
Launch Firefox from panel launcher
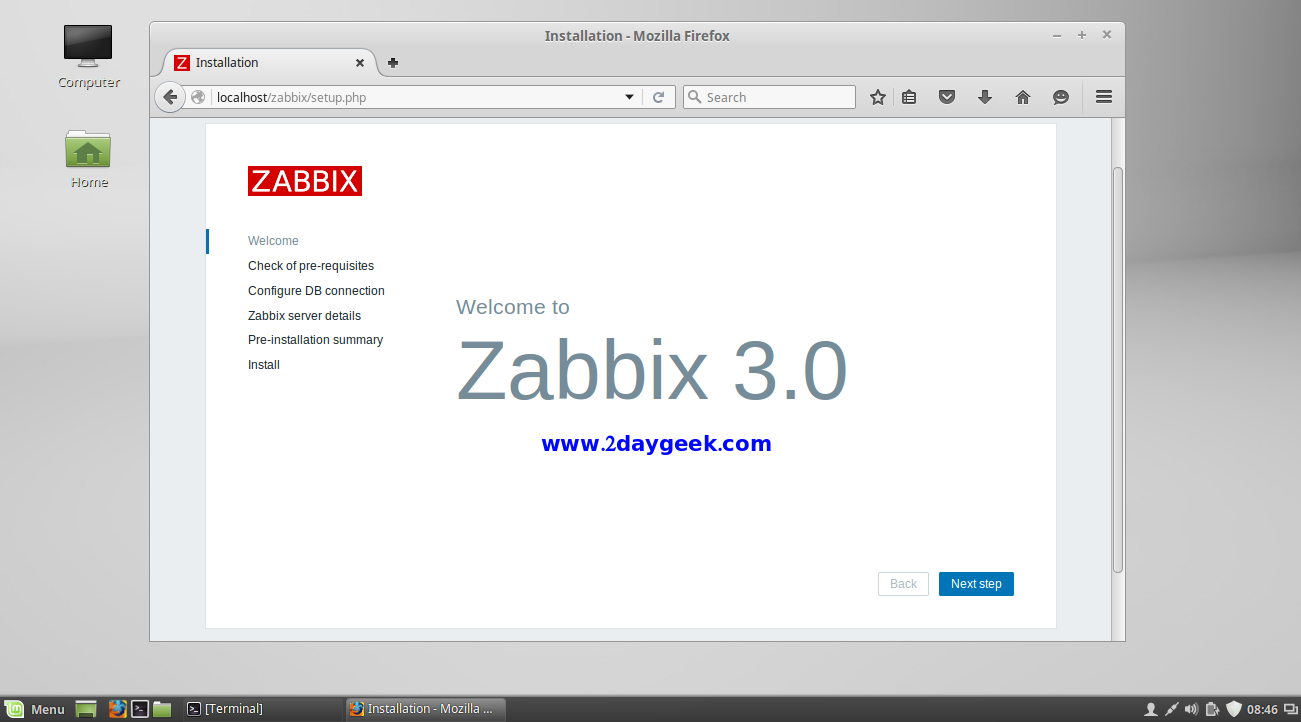(x=118, y=709)
